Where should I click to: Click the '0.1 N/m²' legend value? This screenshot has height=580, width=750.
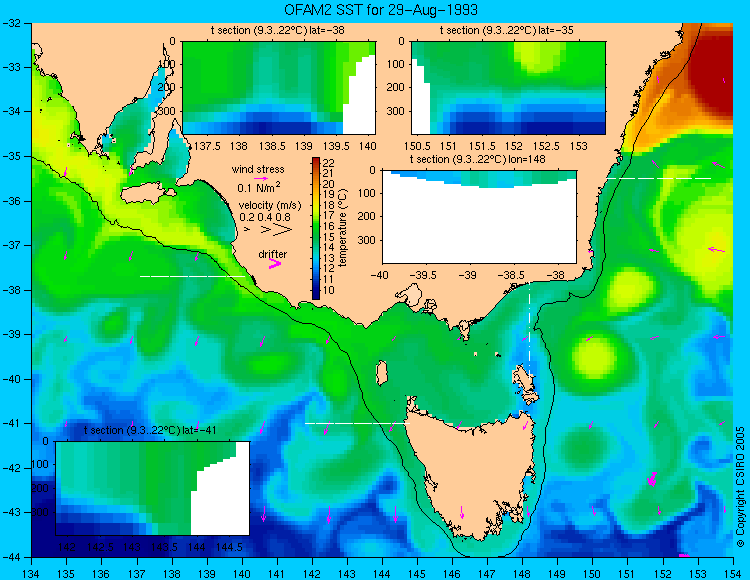[259, 187]
